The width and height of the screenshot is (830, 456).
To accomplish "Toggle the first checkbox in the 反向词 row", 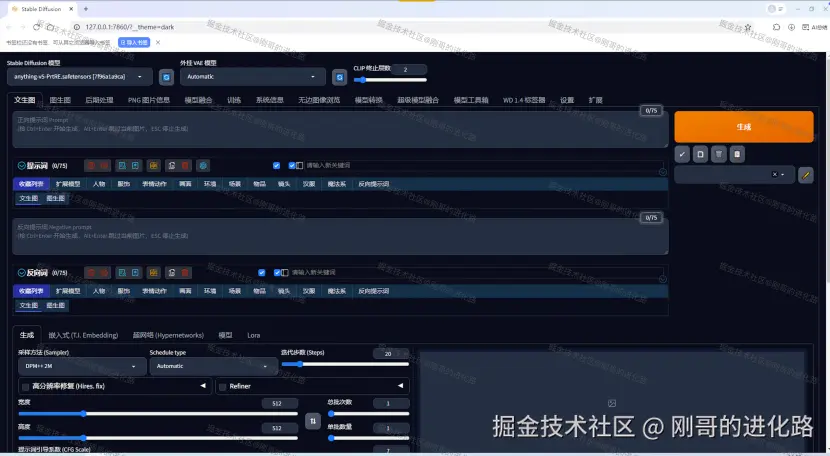I will click(x=261, y=273).
